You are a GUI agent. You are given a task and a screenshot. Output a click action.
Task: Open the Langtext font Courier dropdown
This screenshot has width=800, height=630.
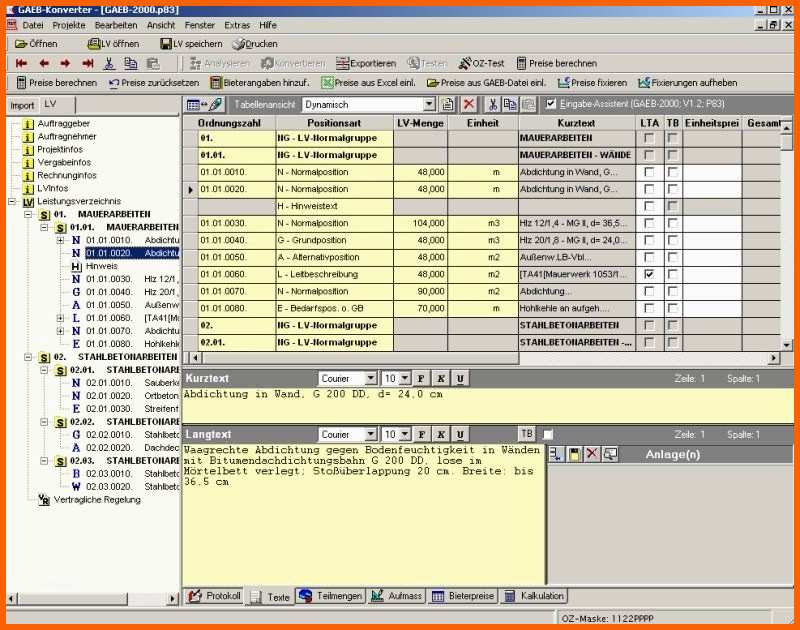371,435
